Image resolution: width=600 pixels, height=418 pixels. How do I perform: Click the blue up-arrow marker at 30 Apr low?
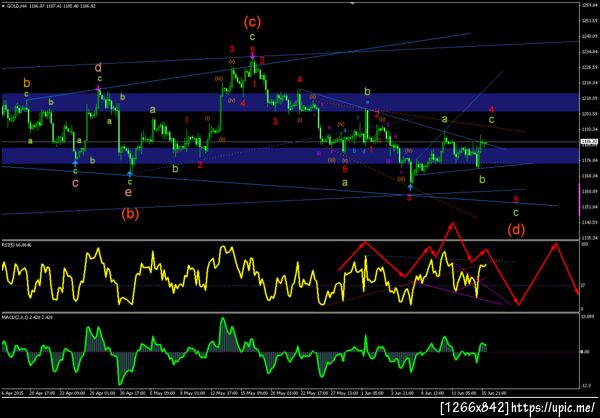[130, 174]
